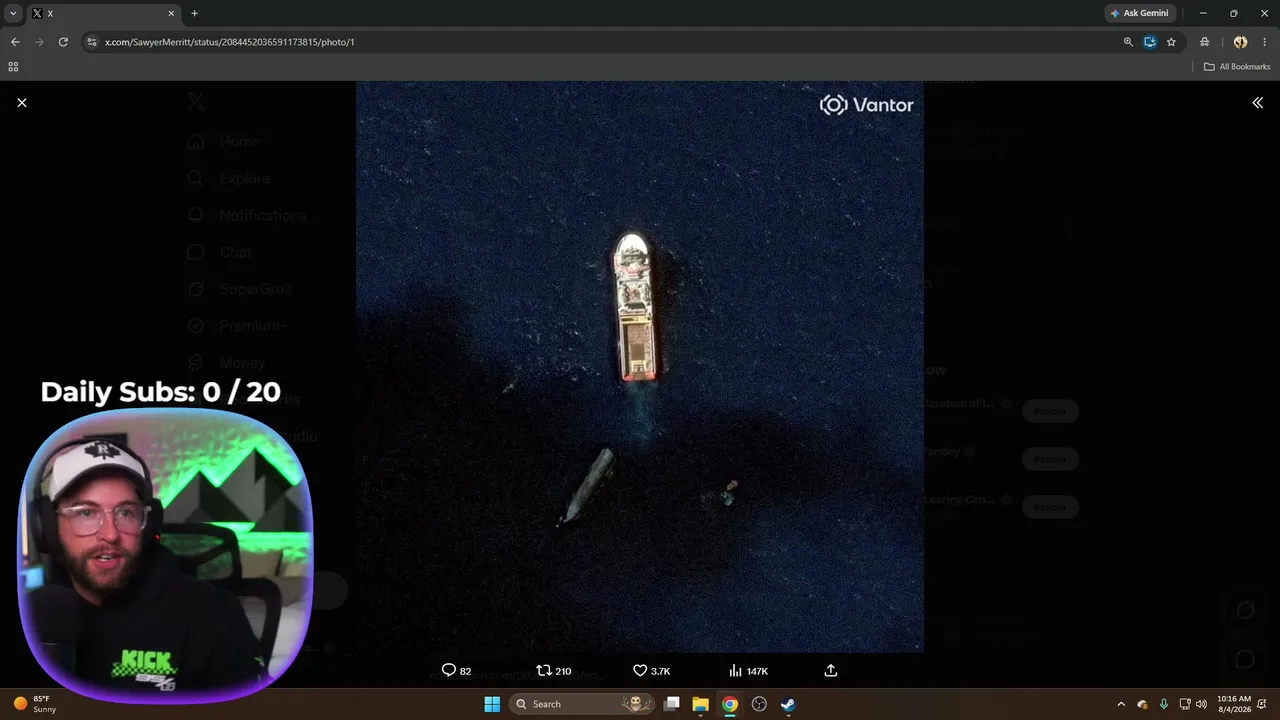Open the apps grid in bookmarks bar

[x=13, y=67]
